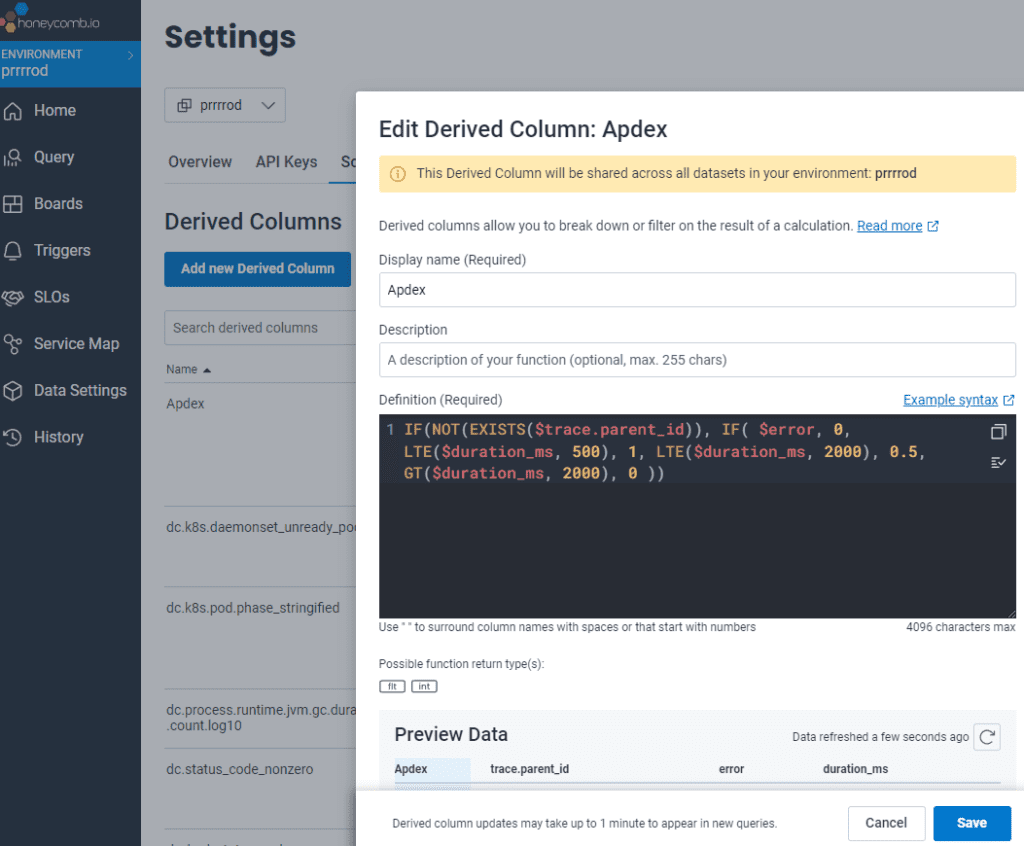Open Service Map via its icon
The image size is (1024, 846).
point(13,344)
